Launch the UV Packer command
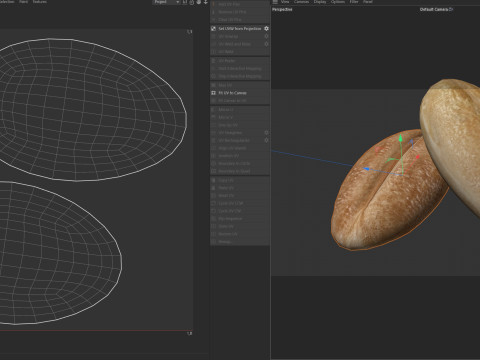Image resolution: width=480 pixels, height=360 pixels. [x=227, y=61]
